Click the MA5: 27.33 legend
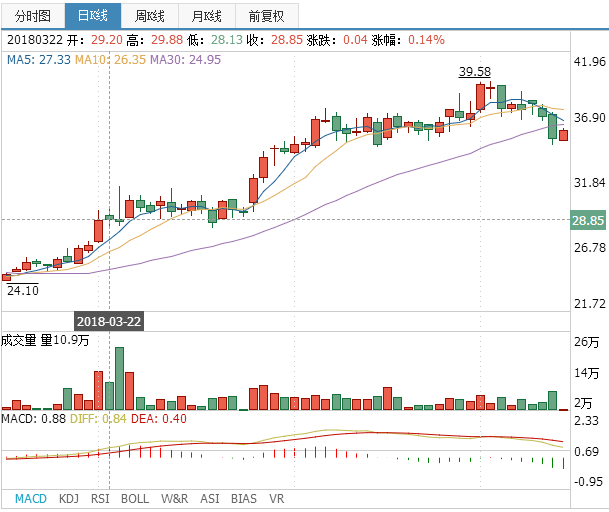The image size is (609, 512). coord(39,59)
